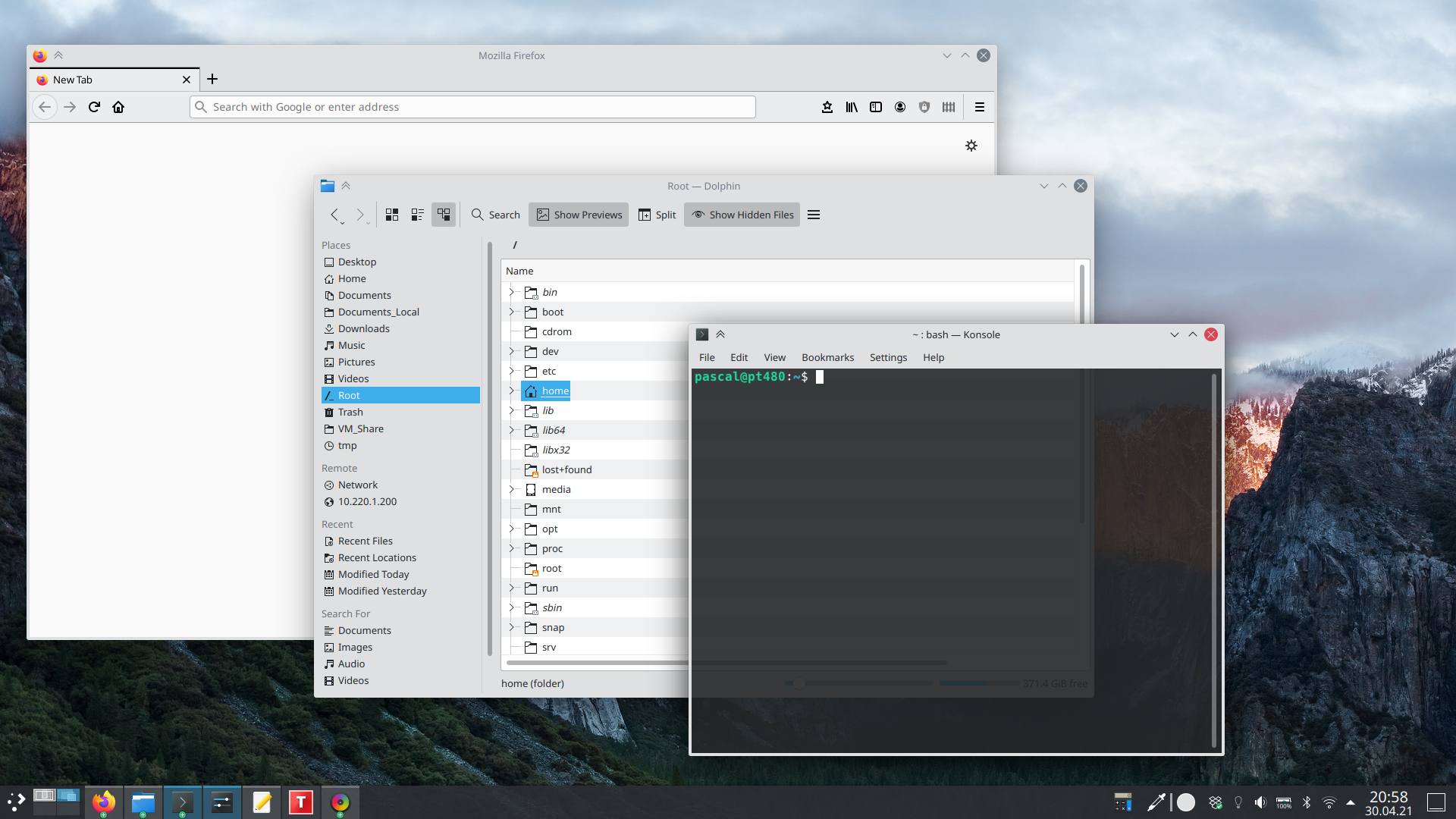This screenshot has height=819, width=1456.
Task: Open Konsole Settings menu
Action: coord(888,357)
